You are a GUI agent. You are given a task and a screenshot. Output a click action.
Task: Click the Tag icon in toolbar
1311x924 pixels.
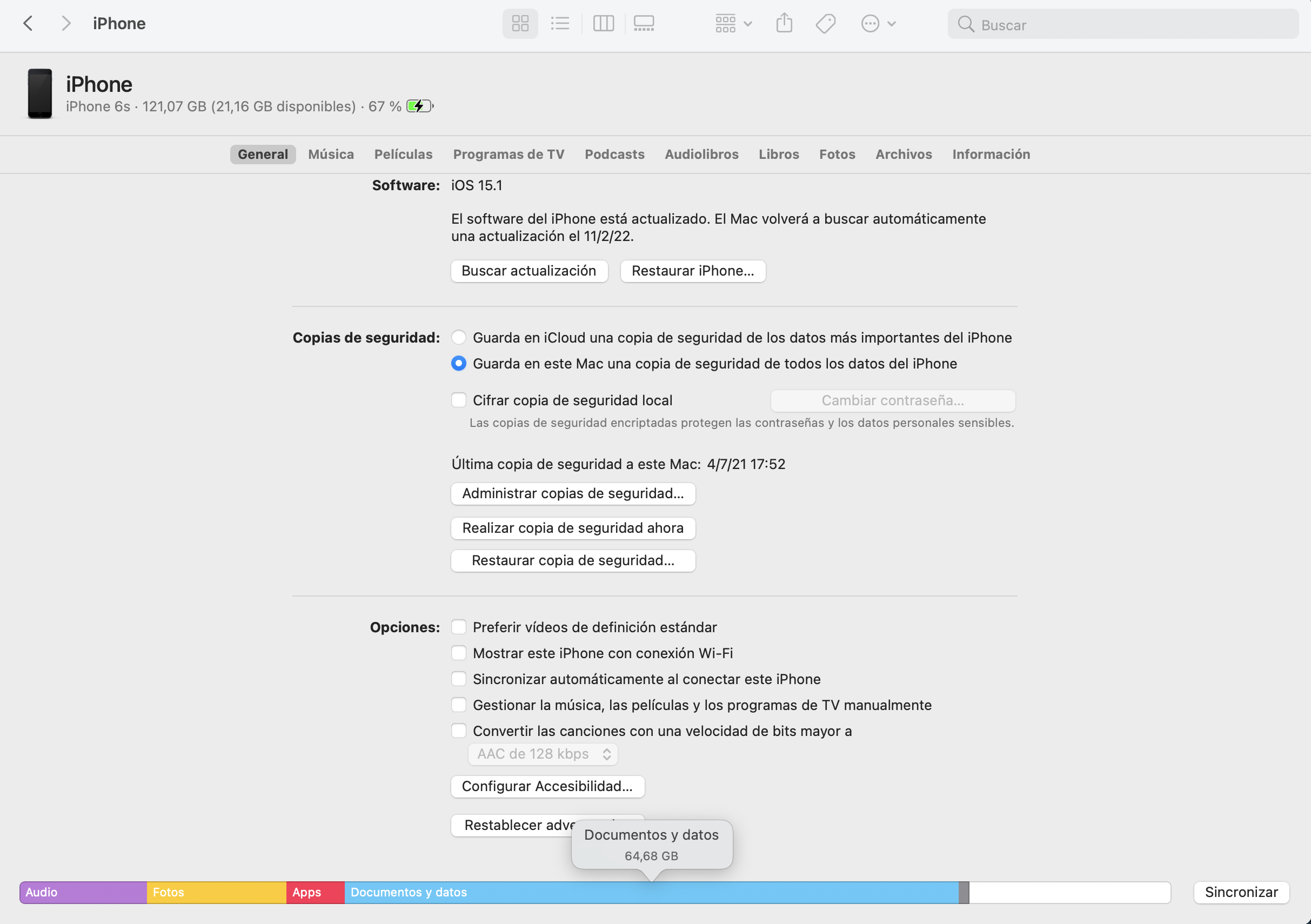[825, 23]
